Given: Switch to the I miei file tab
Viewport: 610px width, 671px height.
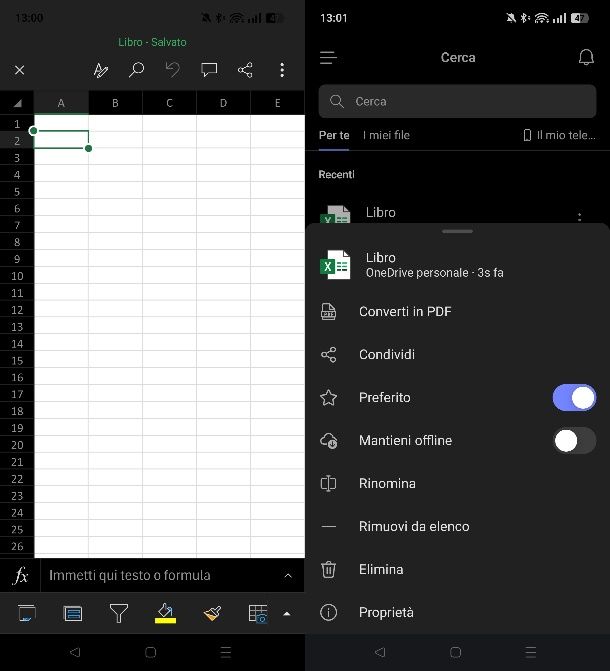Looking at the screenshot, I should point(386,135).
